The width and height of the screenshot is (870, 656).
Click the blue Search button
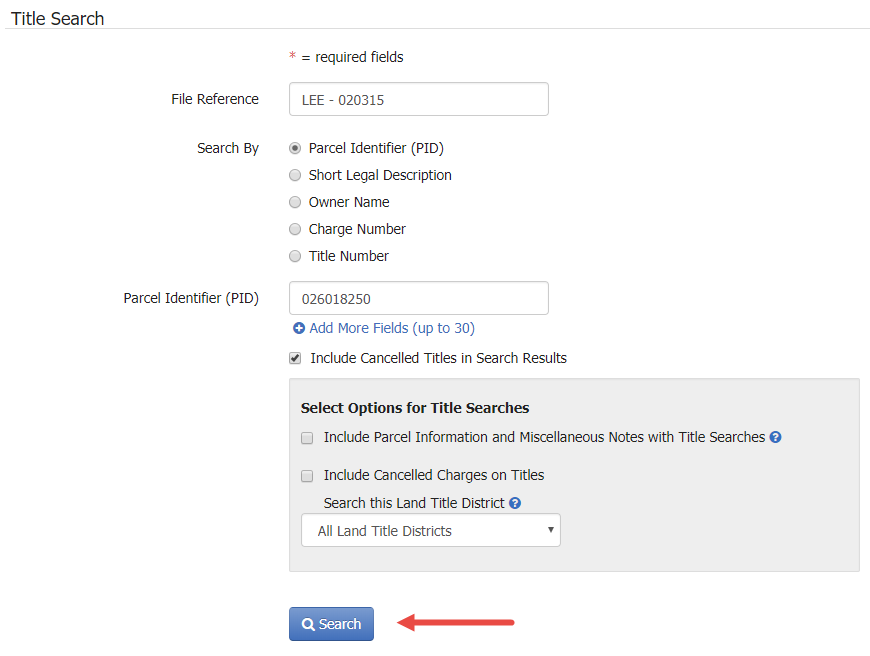[331, 624]
